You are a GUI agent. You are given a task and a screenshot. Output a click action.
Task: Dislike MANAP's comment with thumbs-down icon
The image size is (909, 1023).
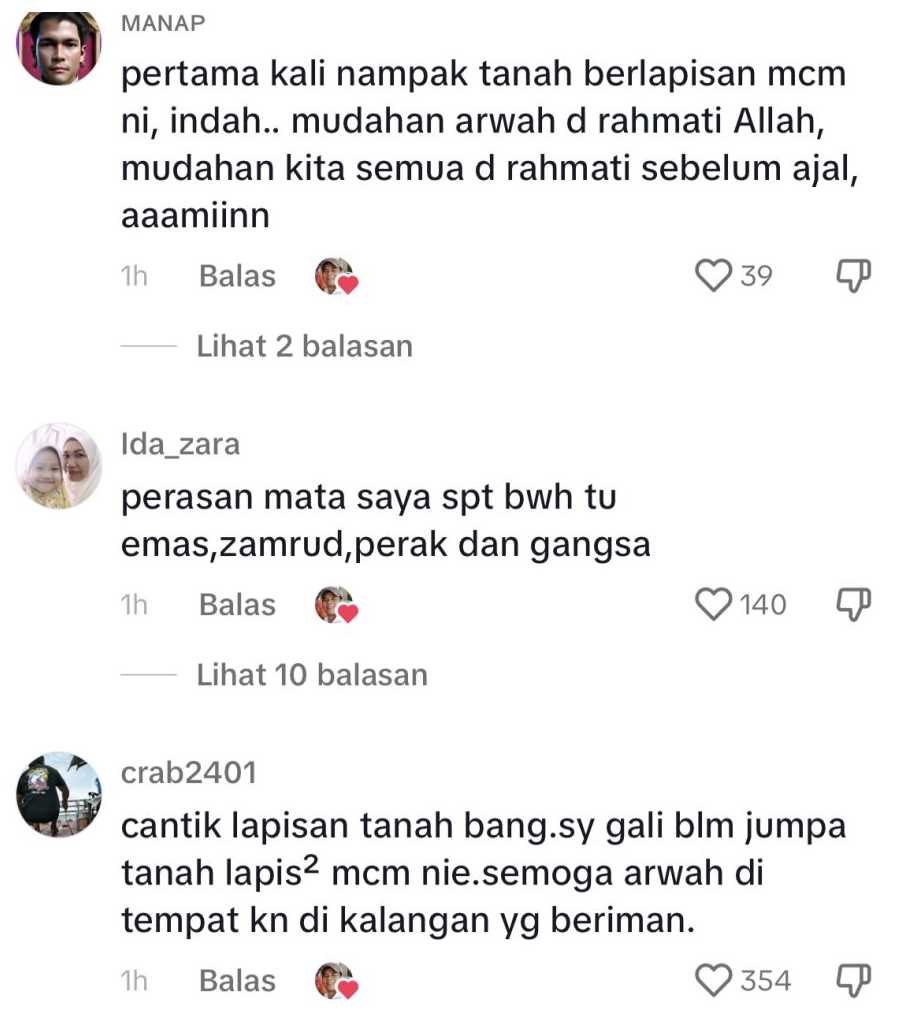[854, 276]
